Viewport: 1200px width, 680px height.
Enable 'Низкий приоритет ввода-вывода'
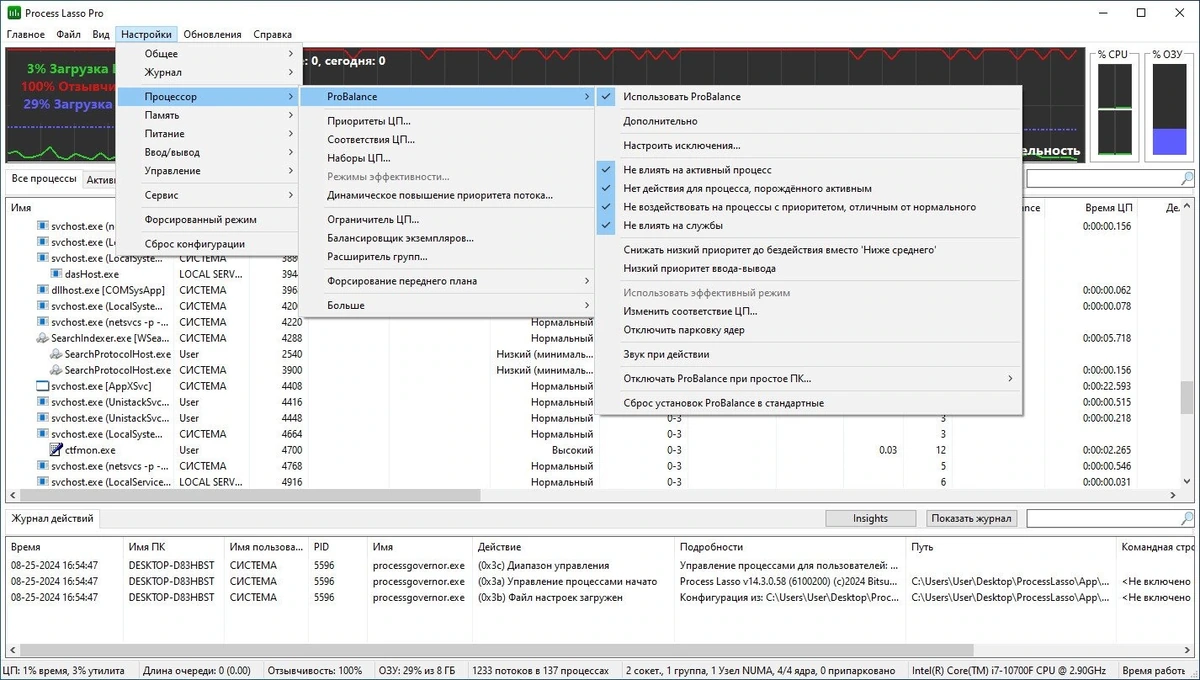(x=808, y=268)
